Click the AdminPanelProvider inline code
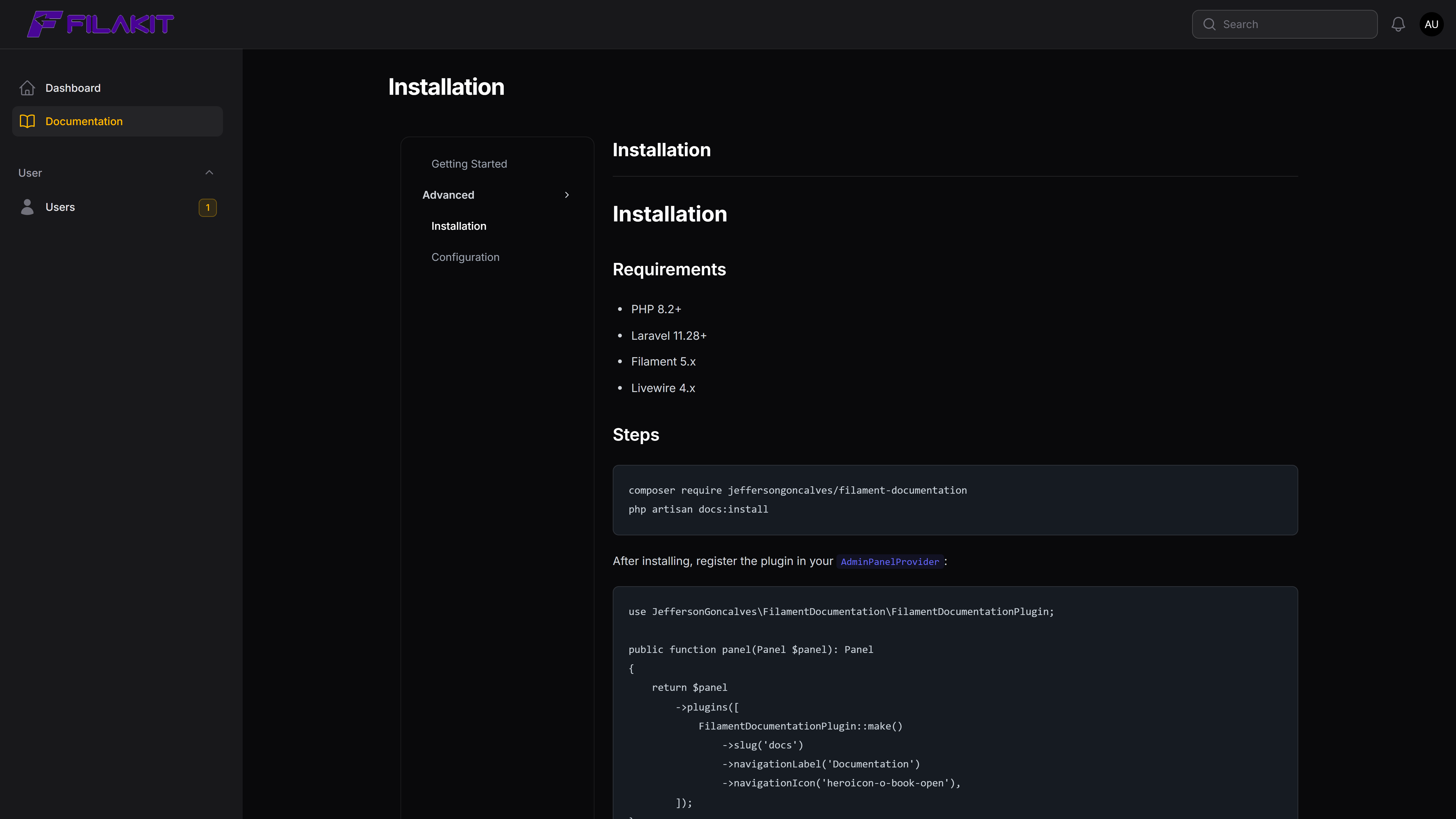Viewport: 1456px width, 819px height. pos(890,562)
